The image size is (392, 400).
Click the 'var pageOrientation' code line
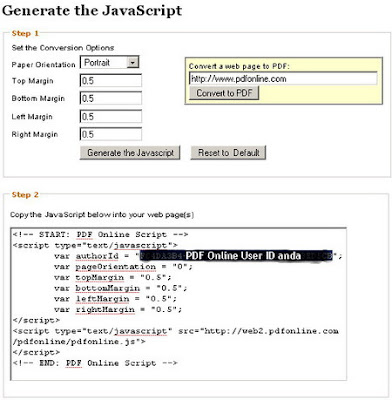123,267
